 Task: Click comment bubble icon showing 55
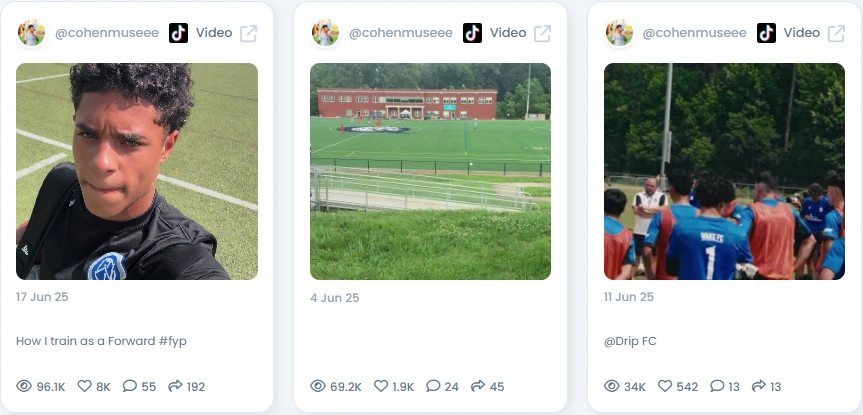click(129, 386)
